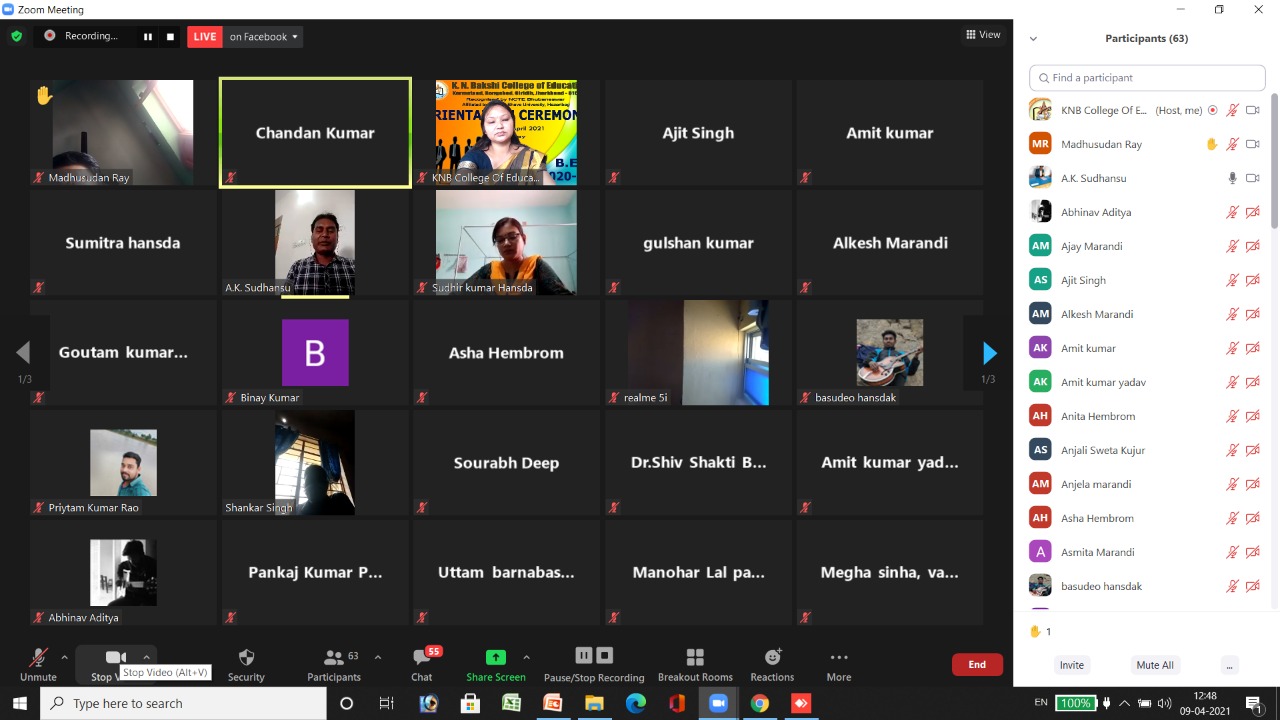The height and width of the screenshot is (720, 1280).
Task: Click the taskbar search box
Action: (184, 703)
